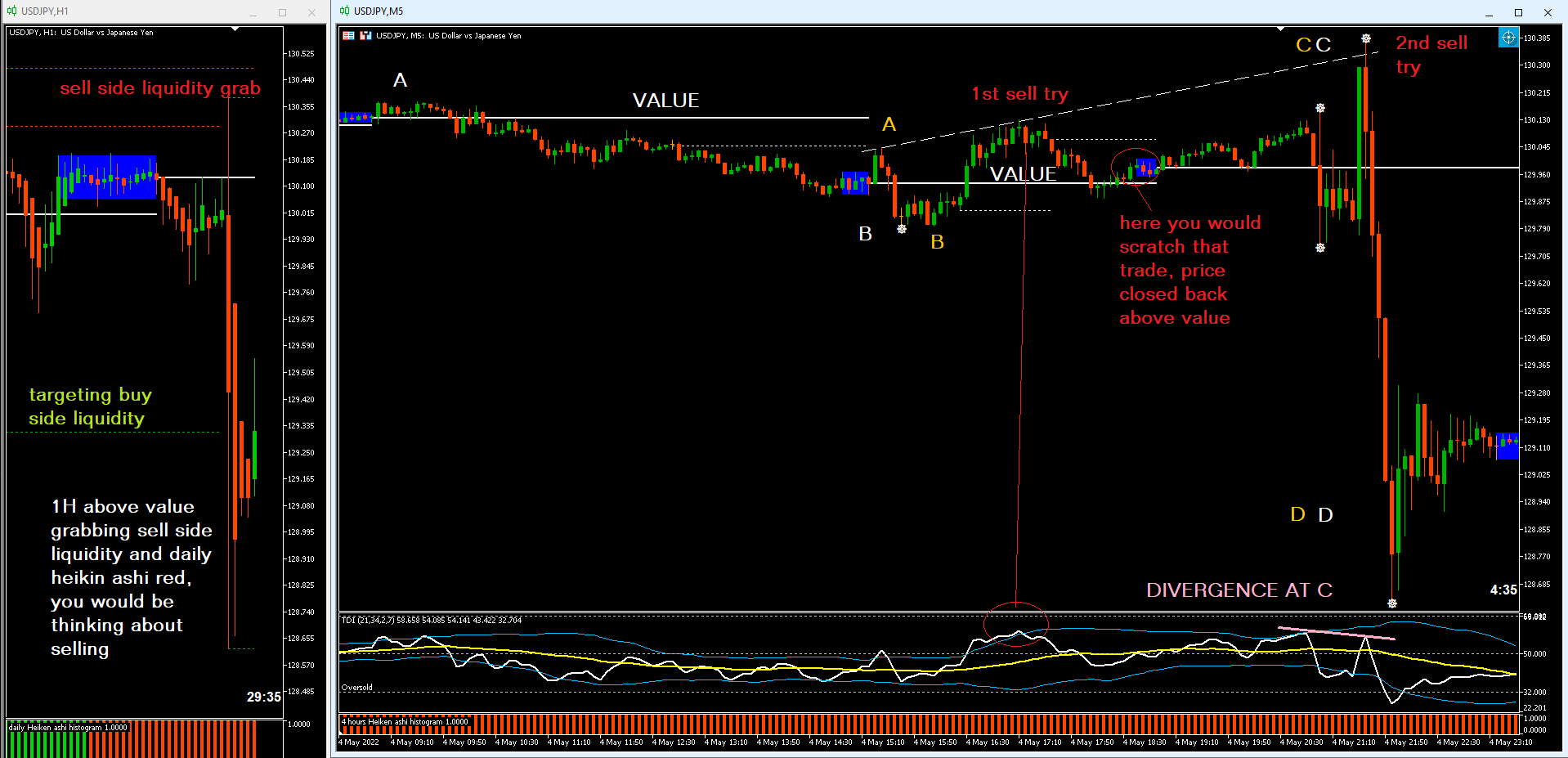Maximize the USDJPY,M5 chart window

click(1518, 12)
